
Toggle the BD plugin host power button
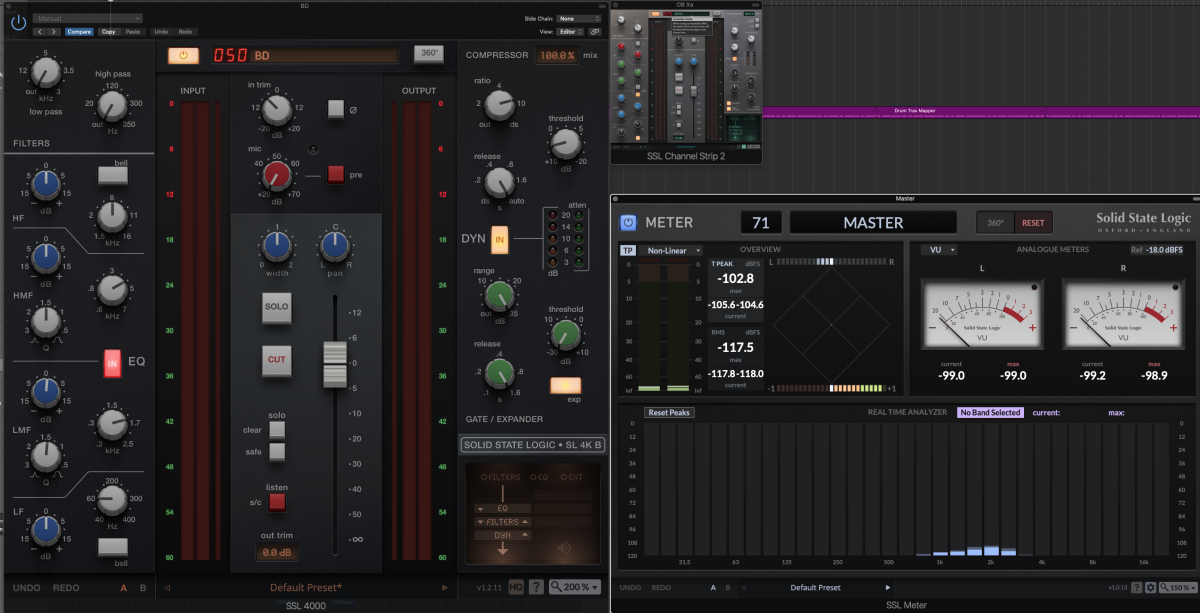18,22
